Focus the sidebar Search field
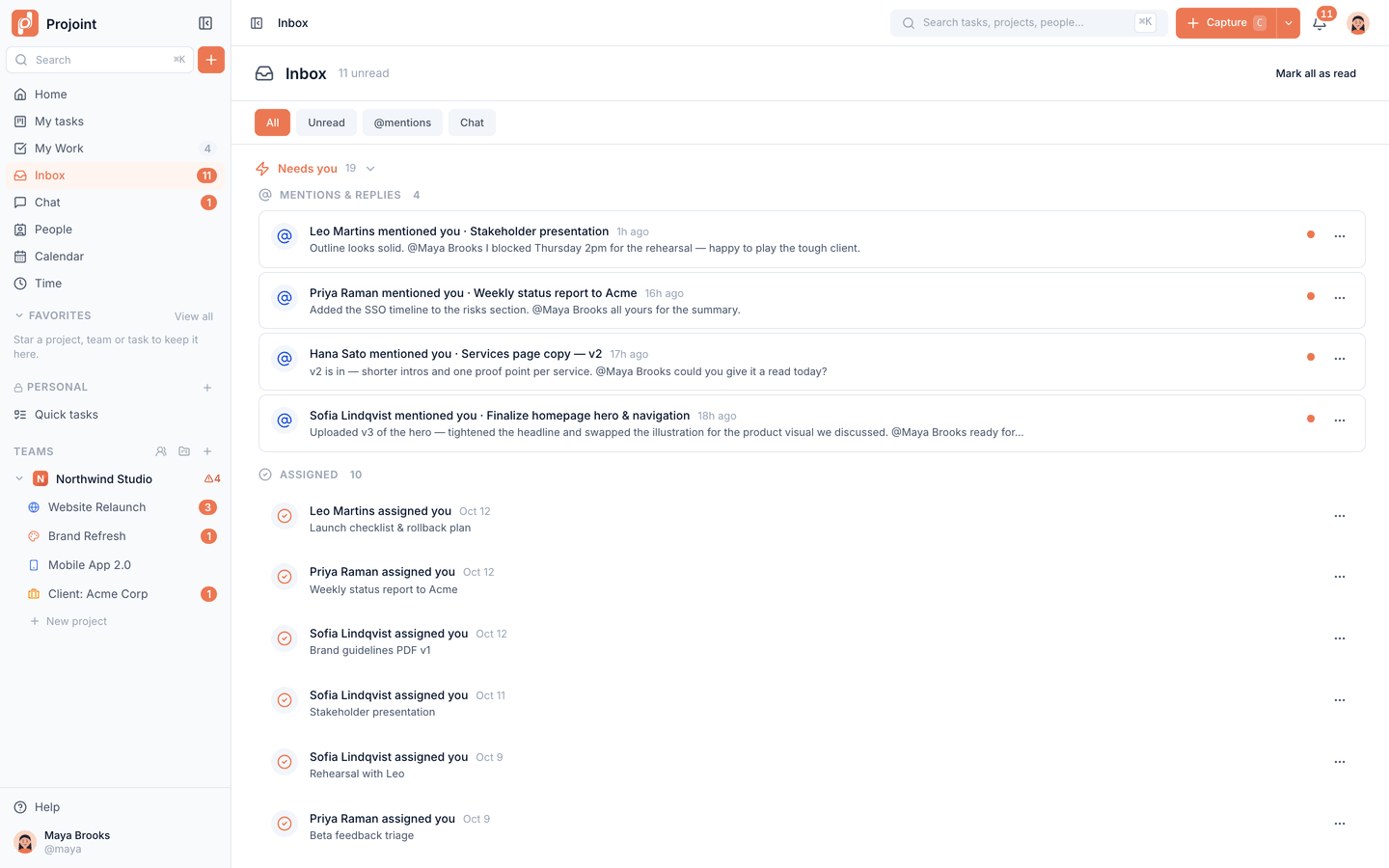 tap(100, 60)
